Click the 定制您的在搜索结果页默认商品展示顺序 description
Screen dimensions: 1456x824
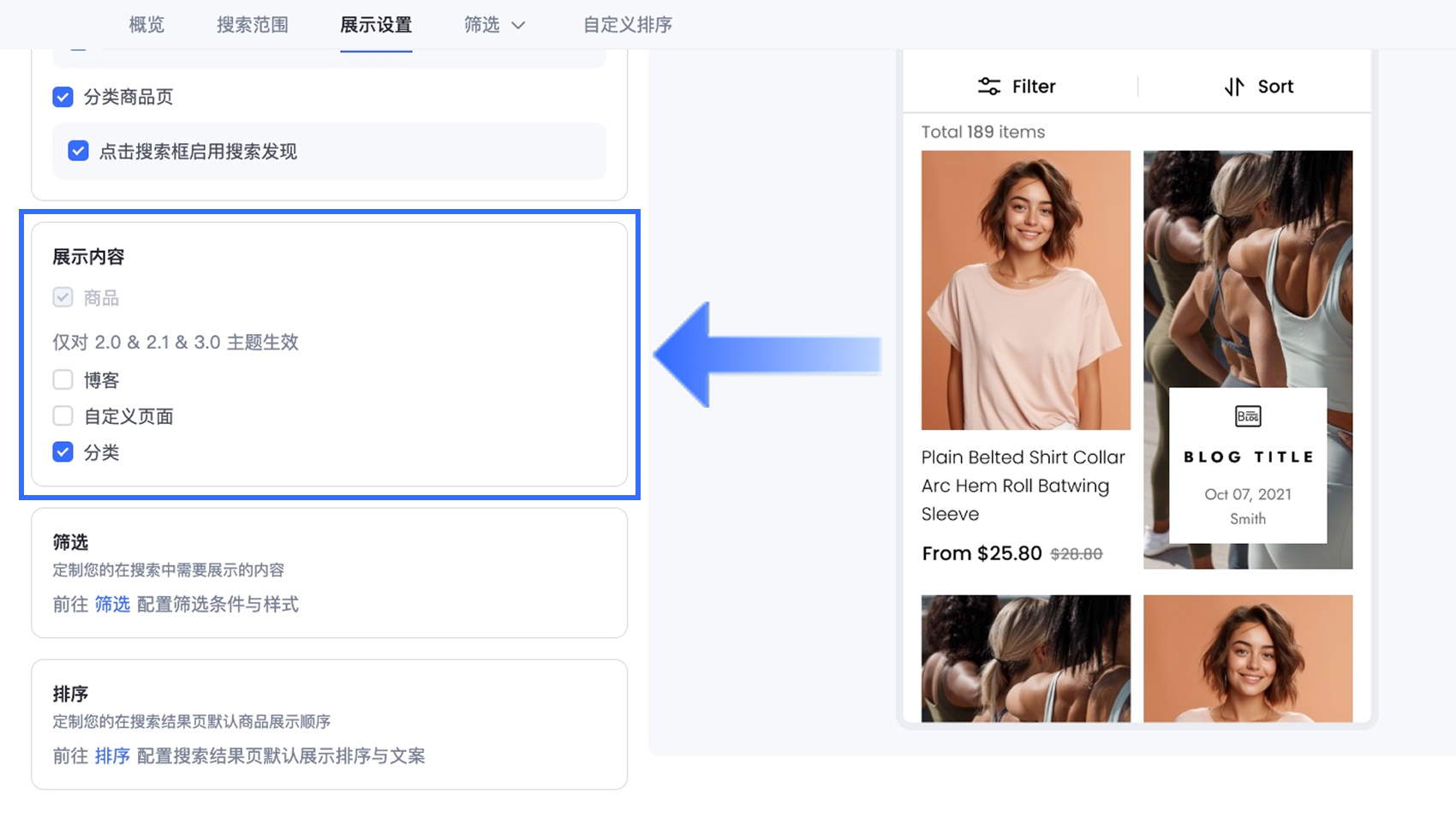tap(192, 722)
